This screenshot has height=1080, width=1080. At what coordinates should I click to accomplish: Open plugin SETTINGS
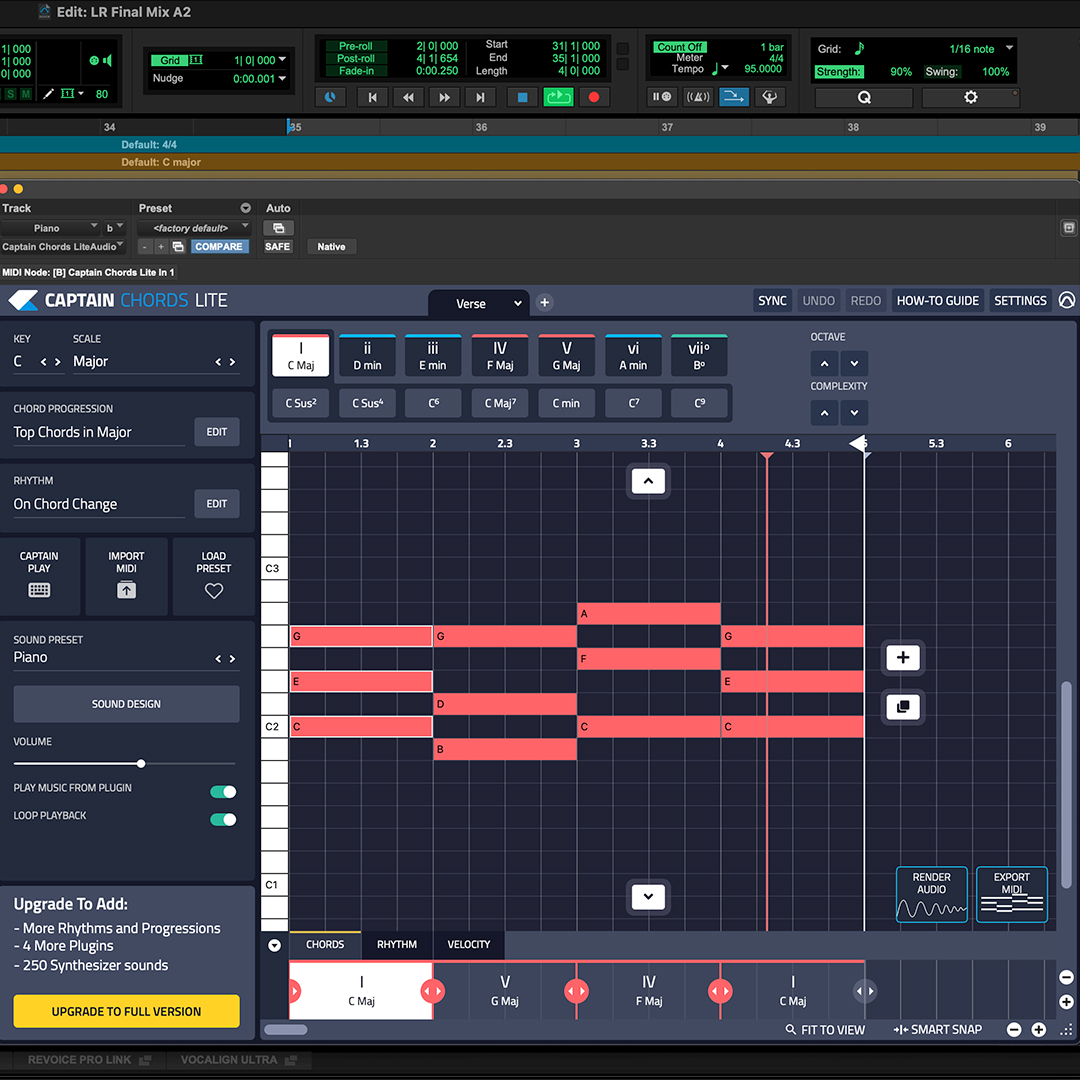(1020, 301)
